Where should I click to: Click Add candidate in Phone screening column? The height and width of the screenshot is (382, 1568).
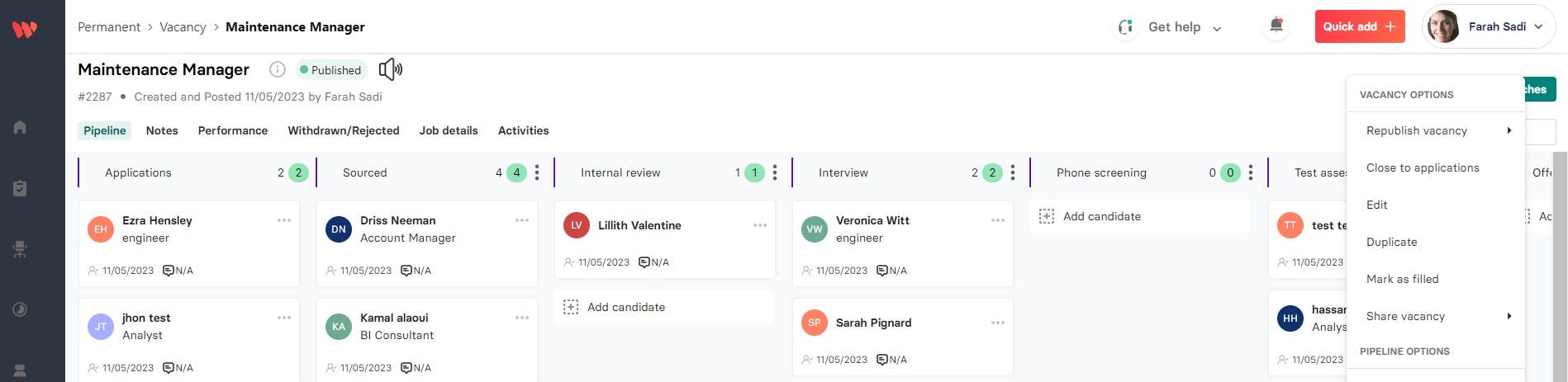pos(1101,216)
